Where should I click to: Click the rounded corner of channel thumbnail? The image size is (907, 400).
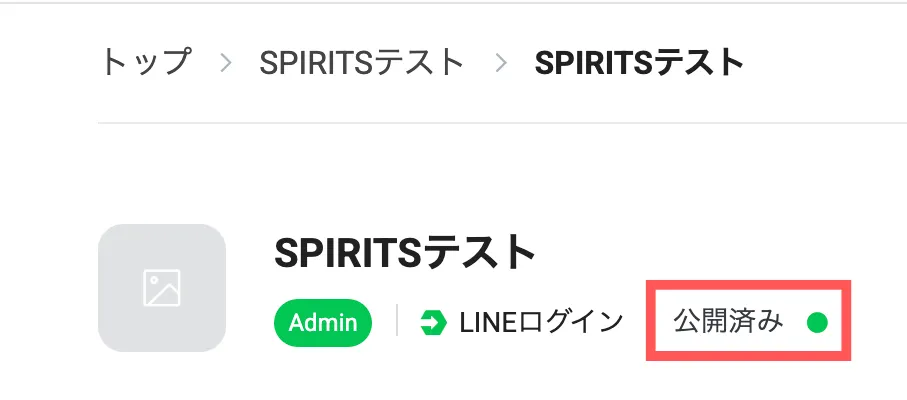pos(105,231)
